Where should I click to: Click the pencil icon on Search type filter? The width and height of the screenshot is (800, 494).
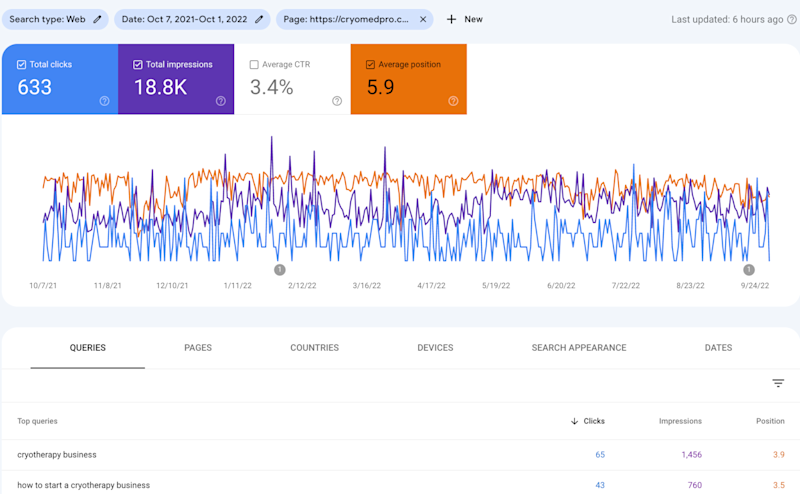click(x=98, y=19)
